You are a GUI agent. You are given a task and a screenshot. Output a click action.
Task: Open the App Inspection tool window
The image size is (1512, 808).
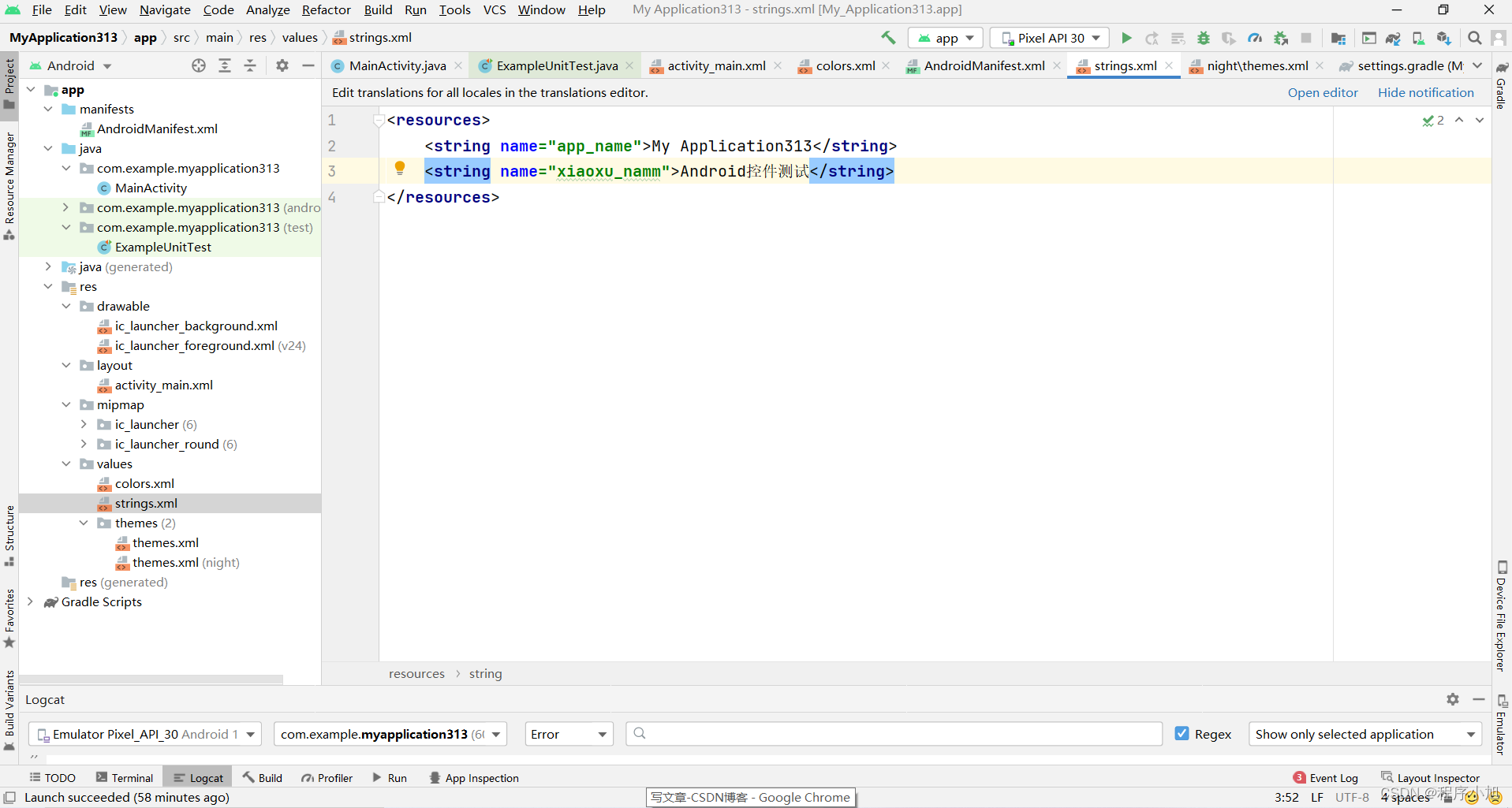pyautogui.click(x=474, y=777)
